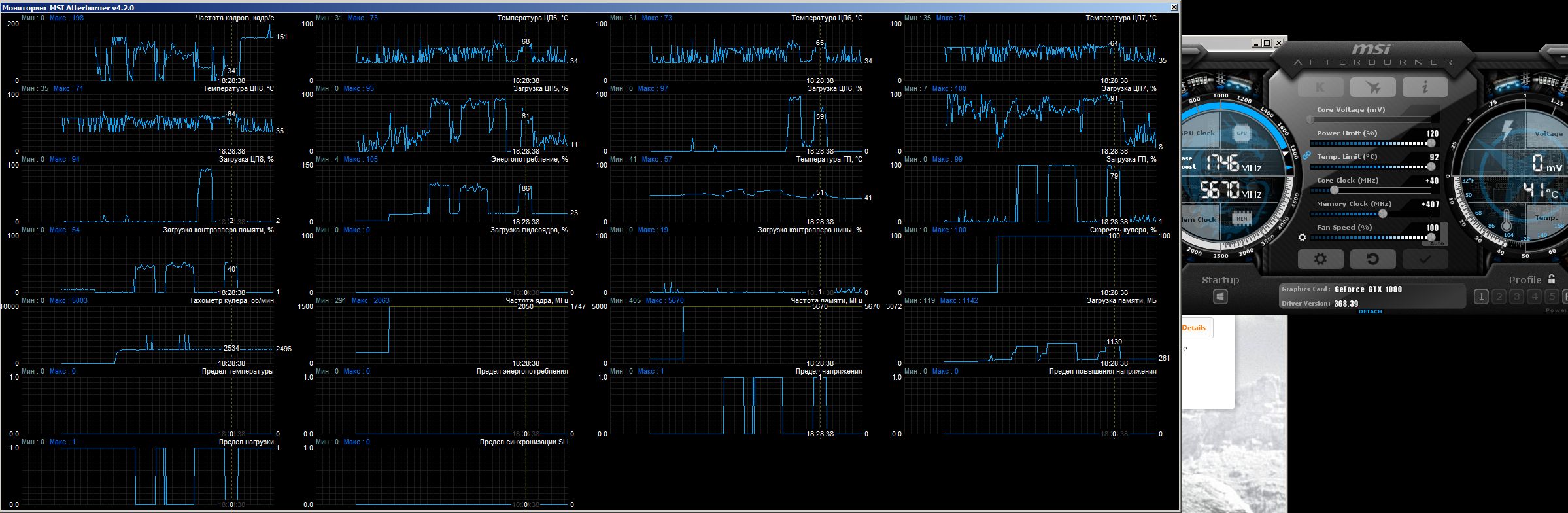This screenshot has width=1568, height=513.
Task: Select profile slot 2
Action: tap(1499, 296)
